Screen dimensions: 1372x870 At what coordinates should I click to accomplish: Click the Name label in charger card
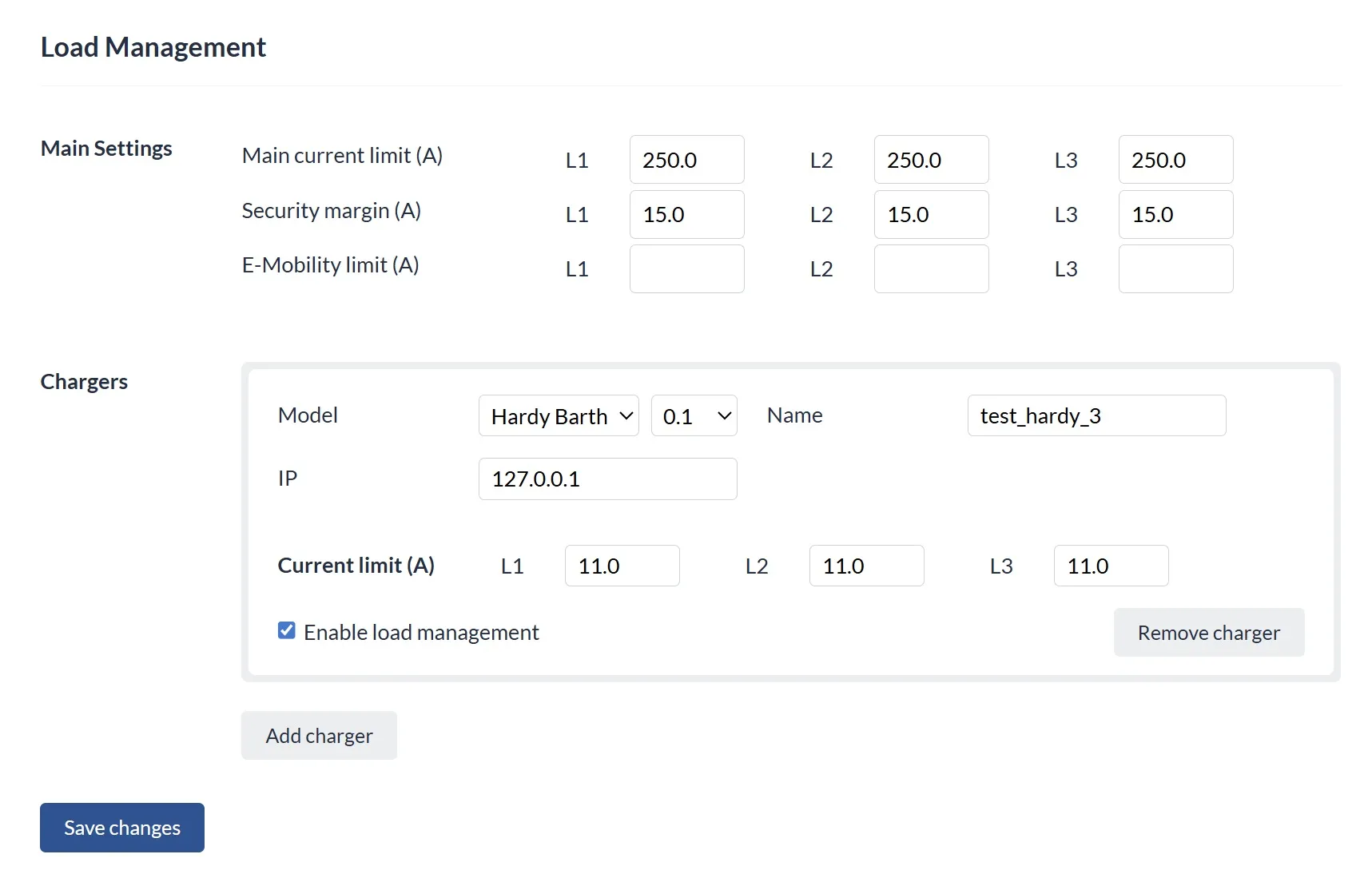794,415
